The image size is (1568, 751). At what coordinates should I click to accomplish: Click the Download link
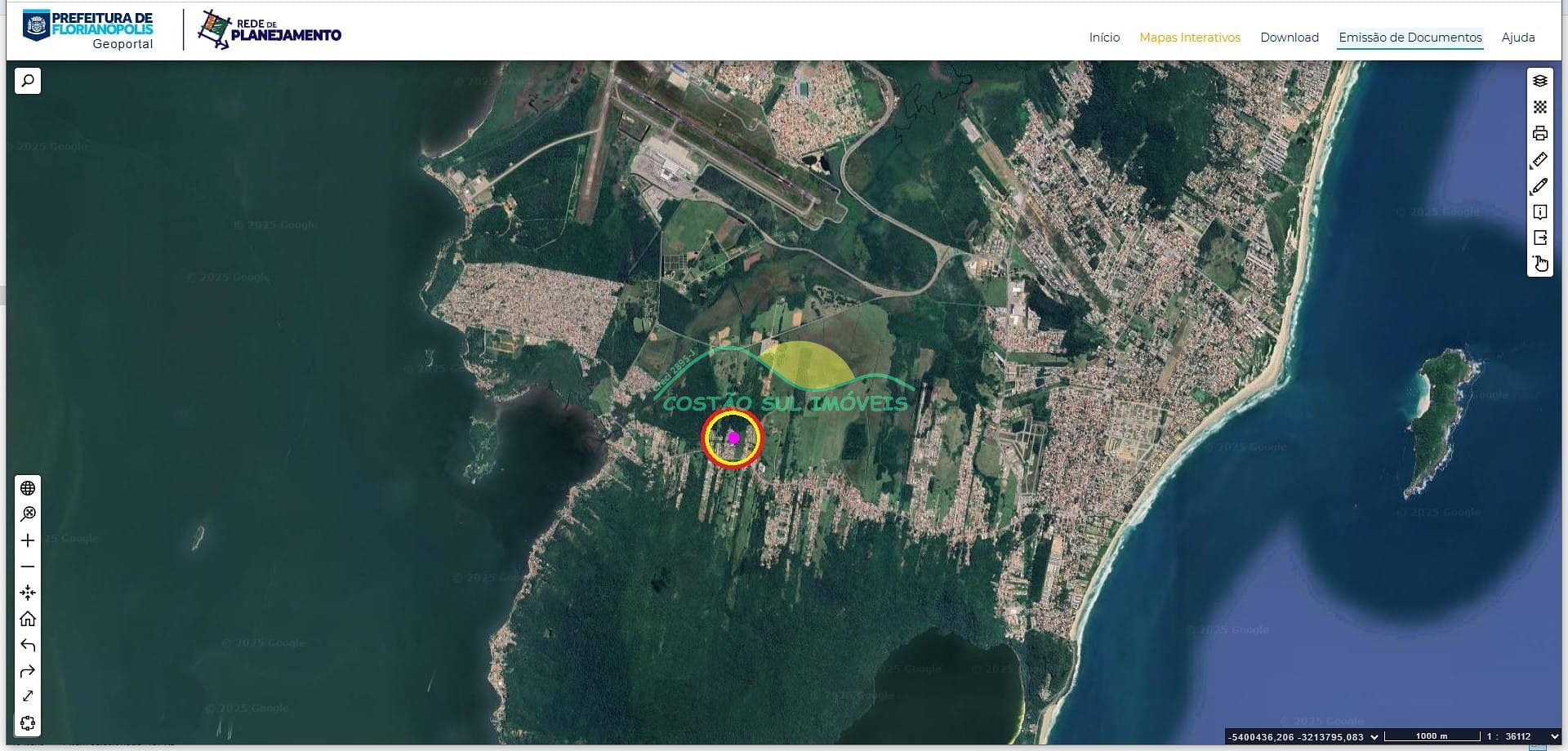click(x=1289, y=38)
